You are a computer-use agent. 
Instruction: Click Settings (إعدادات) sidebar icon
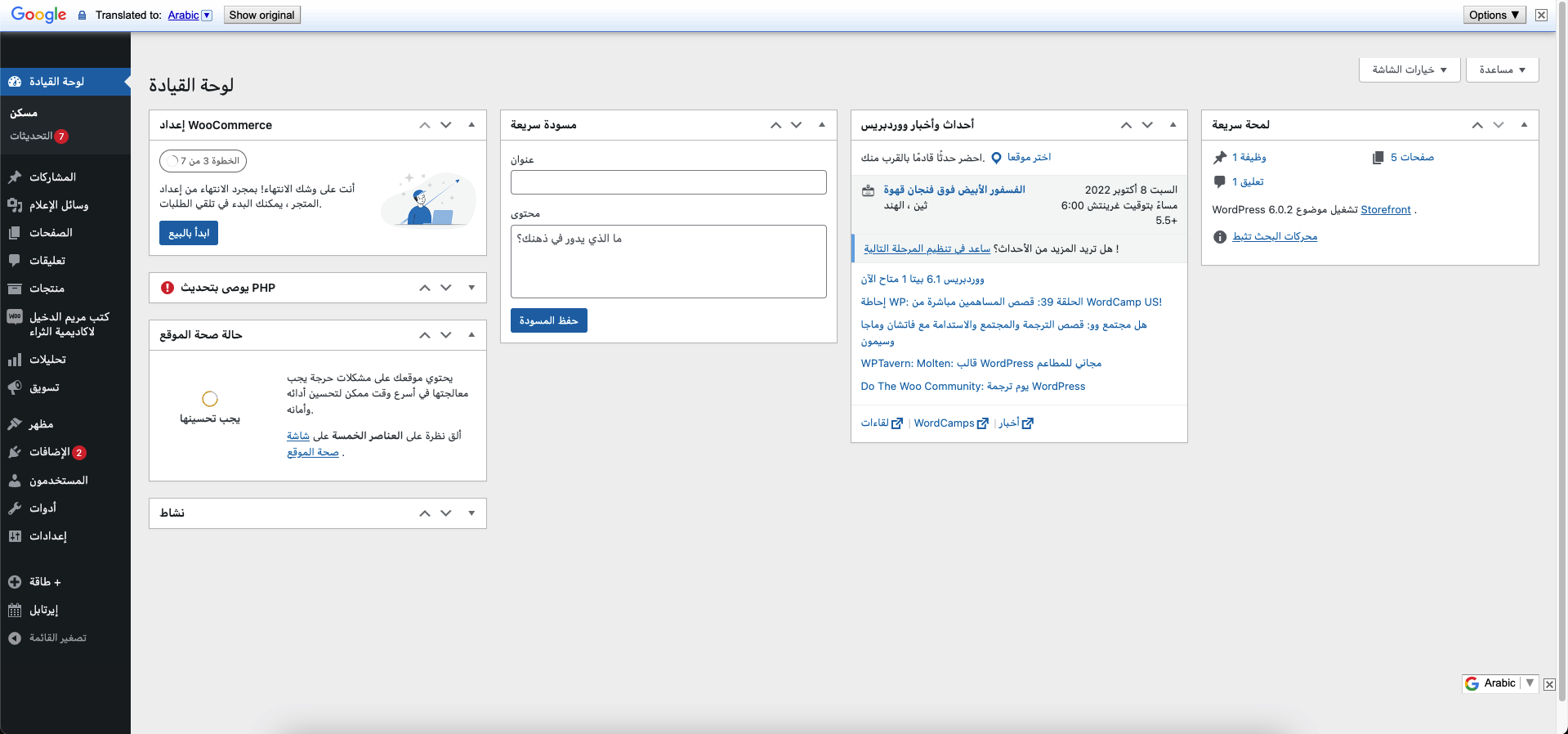(x=15, y=536)
